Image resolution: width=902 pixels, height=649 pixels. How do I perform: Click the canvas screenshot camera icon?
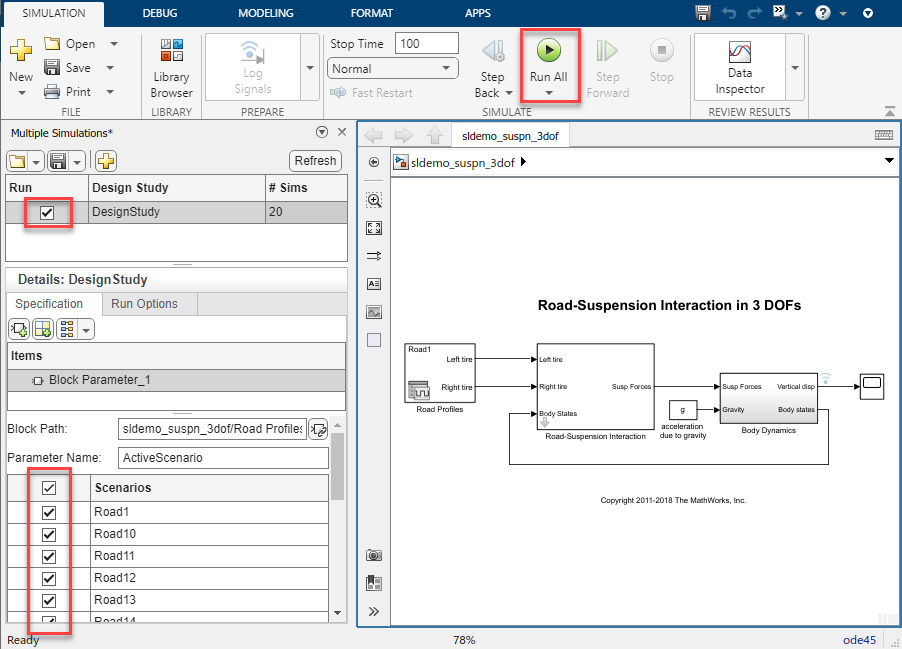[374, 555]
